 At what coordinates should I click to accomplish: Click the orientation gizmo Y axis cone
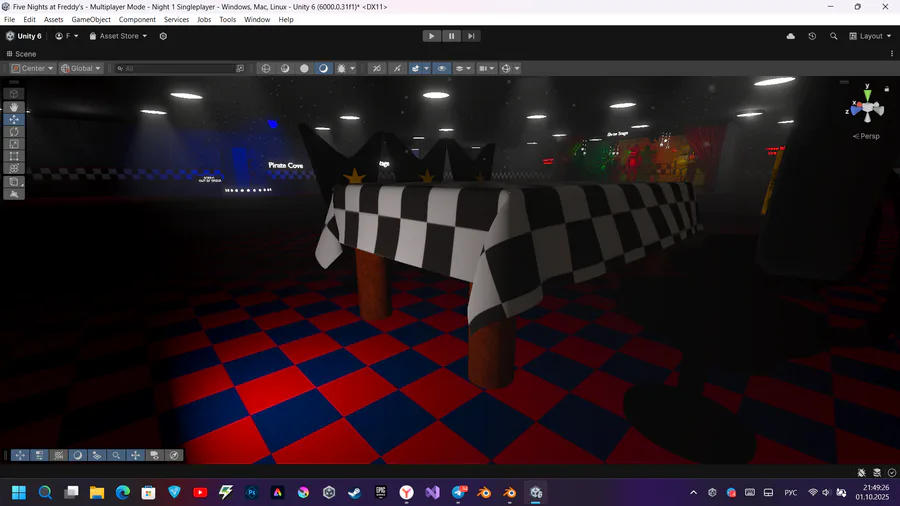(x=867, y=94)
